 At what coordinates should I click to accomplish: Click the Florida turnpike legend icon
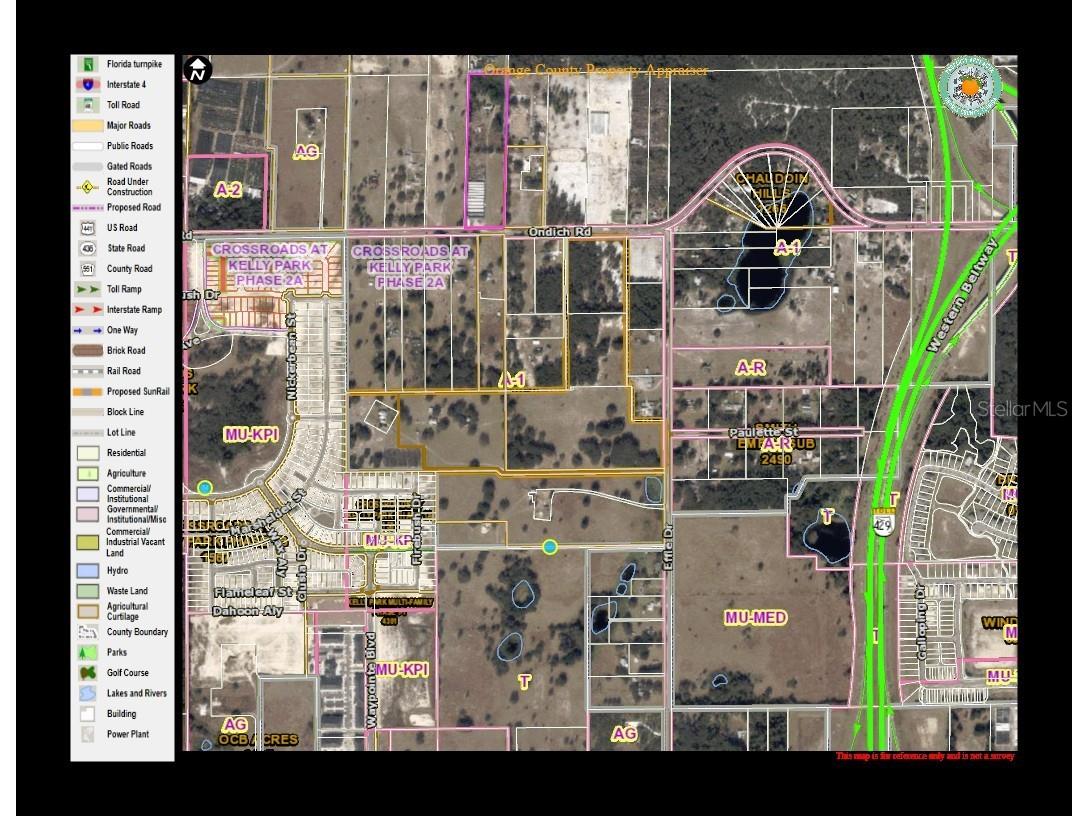(x=88, y=65)
